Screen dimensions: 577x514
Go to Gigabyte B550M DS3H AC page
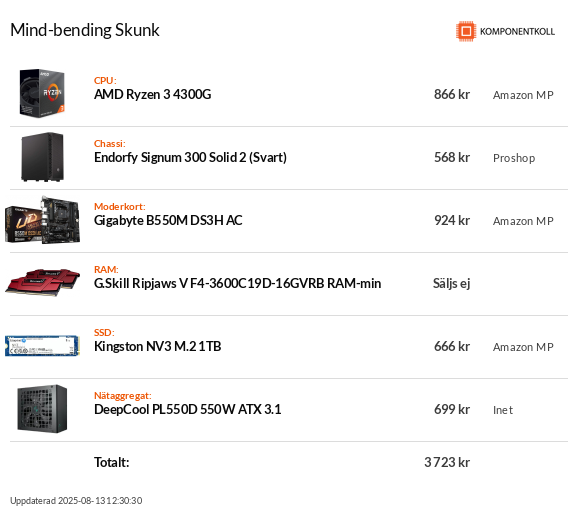pyautogui.click(x=168, y=220)
